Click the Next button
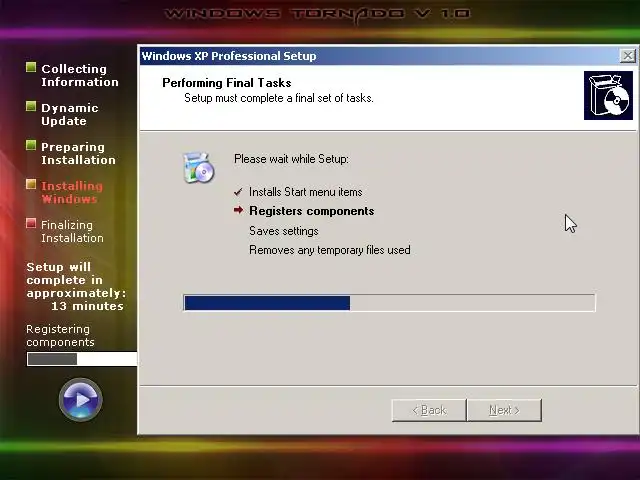Screen dimensions: 640x480 (x=504, y=410)
